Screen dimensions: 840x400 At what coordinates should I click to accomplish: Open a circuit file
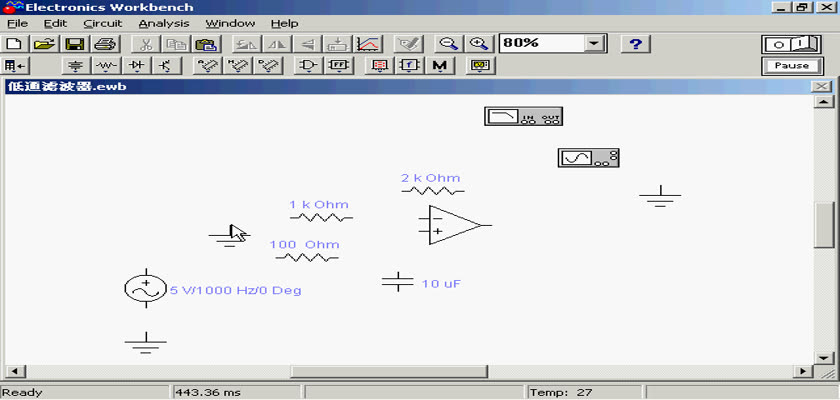[46, 44]
